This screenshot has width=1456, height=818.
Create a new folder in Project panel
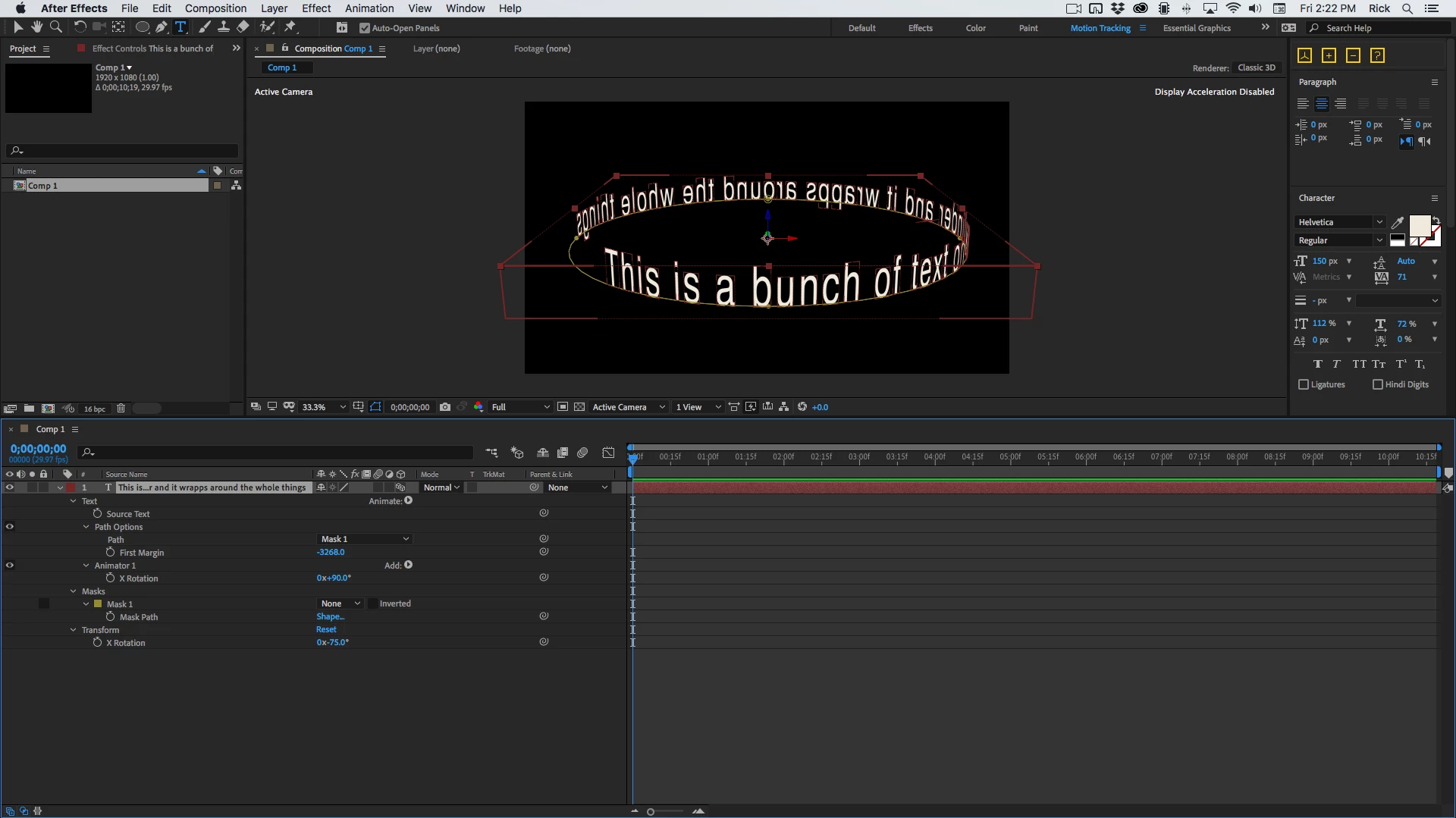tap(29, 409)
